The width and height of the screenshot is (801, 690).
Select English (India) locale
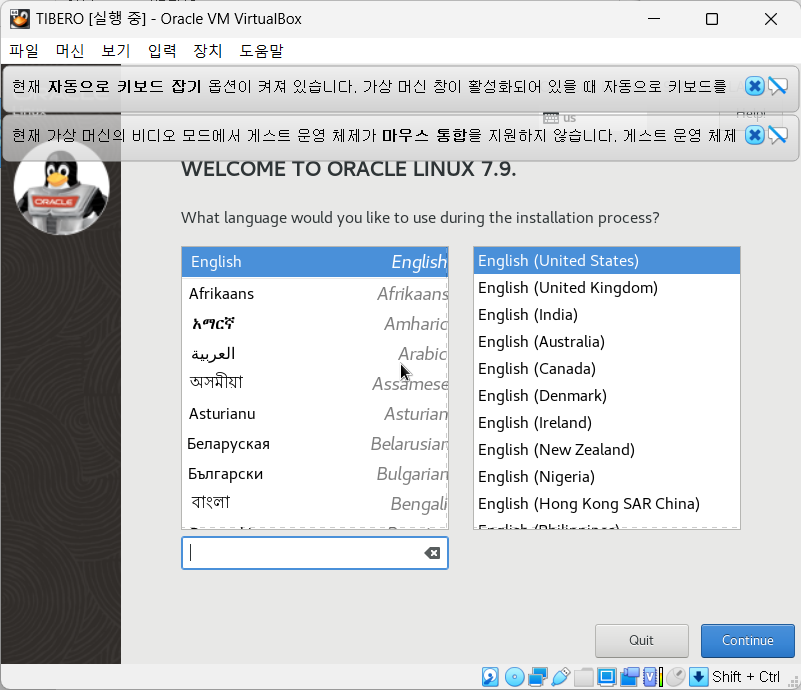click(x=606, y=315)
